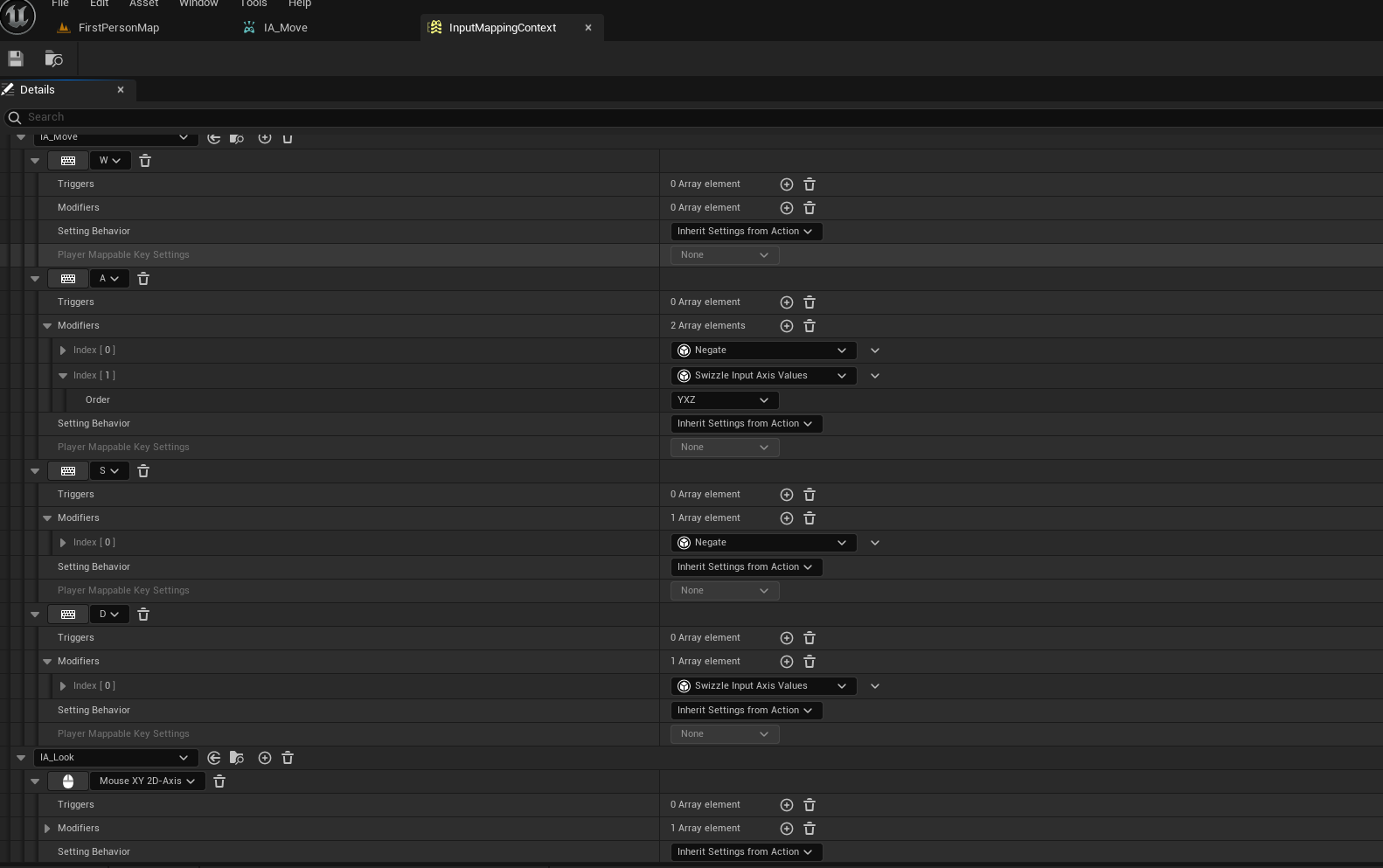
Task: Click the mouse input selector icon for IA_Look
Action: coord(68,781)
